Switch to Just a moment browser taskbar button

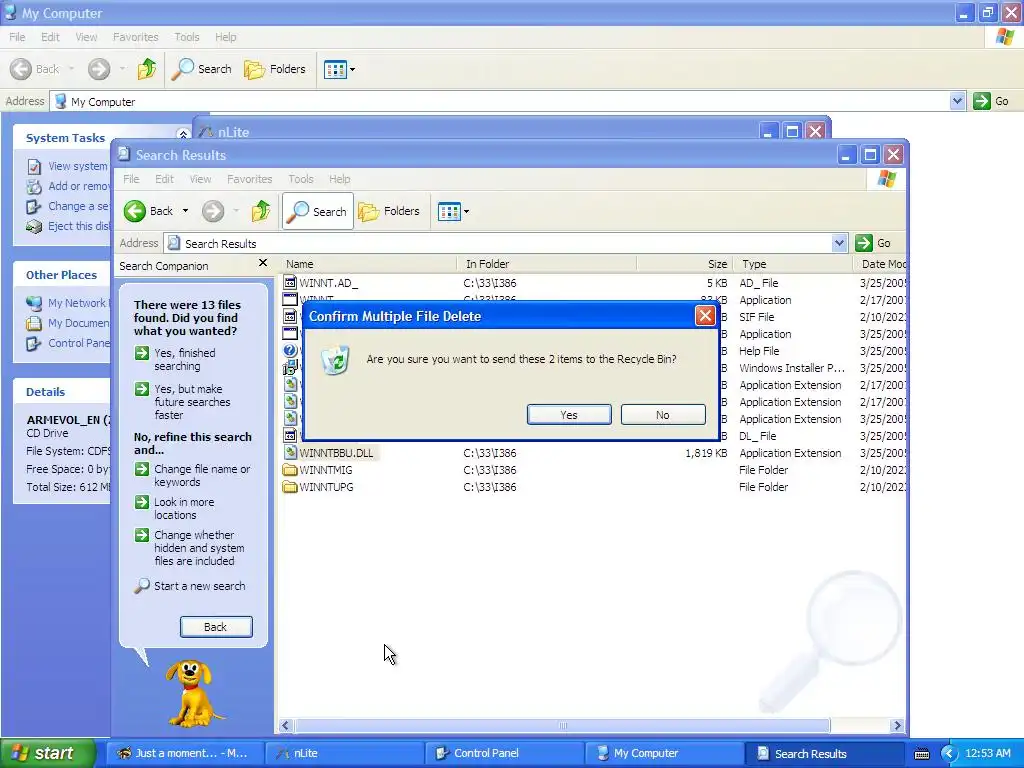(184, 753)
